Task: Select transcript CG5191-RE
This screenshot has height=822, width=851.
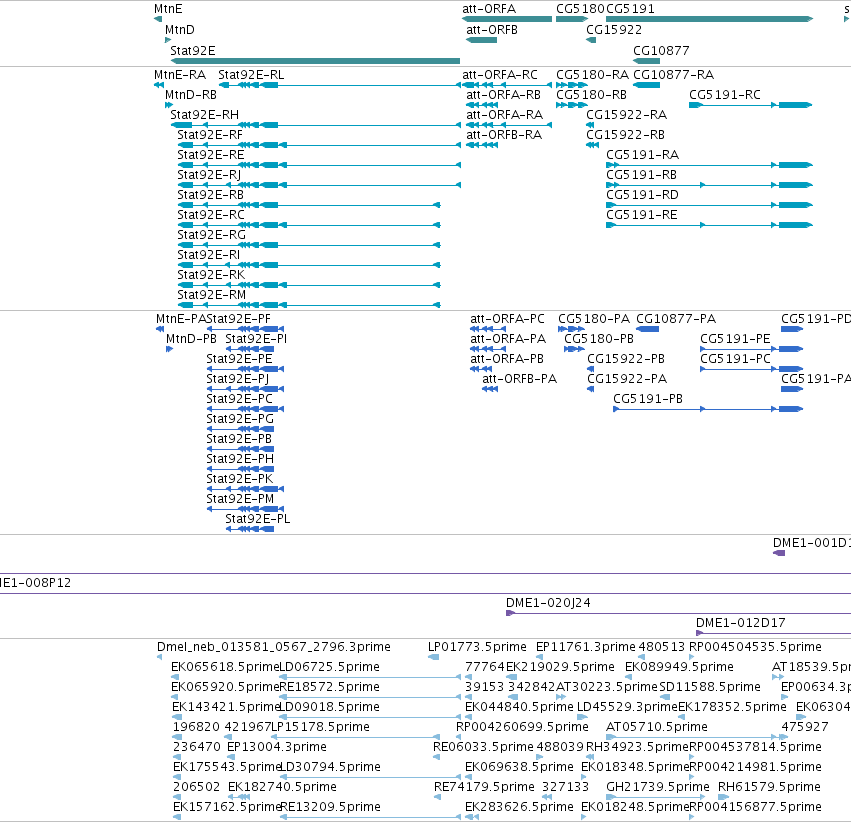Action: point(709,225)
